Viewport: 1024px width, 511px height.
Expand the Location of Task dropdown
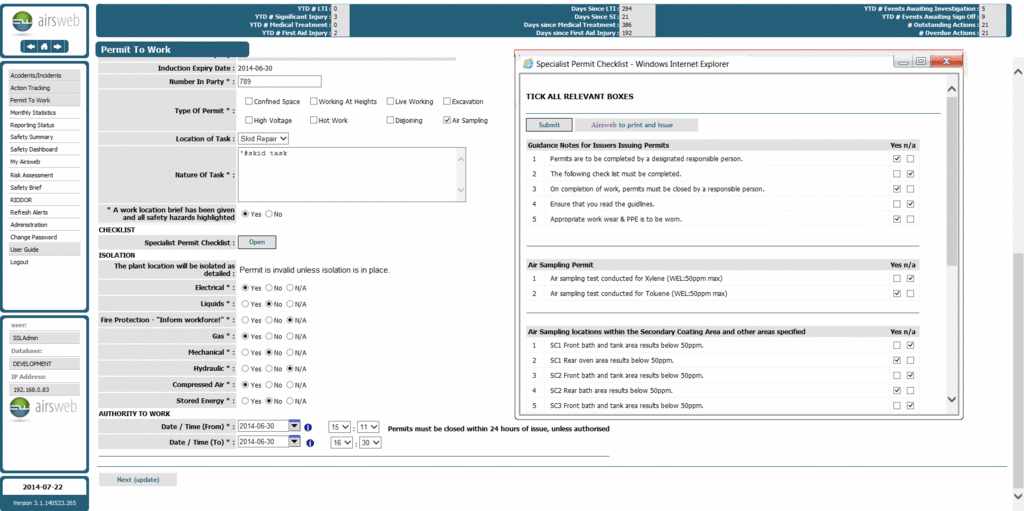click(x=264, y=138)
